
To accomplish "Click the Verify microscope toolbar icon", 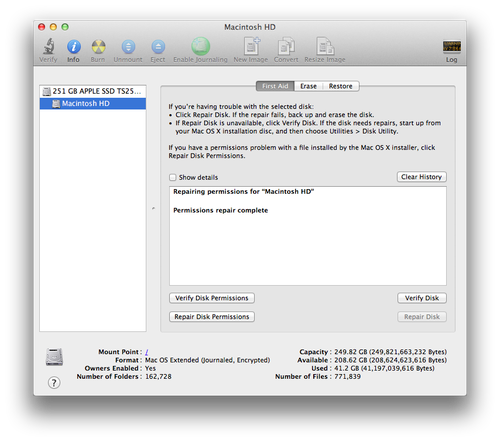I will click(x=49, y=47).
